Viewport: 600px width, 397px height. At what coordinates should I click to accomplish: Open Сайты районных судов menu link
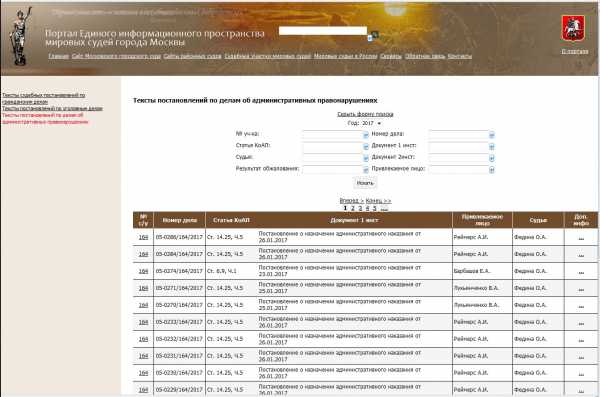(192, 56)
